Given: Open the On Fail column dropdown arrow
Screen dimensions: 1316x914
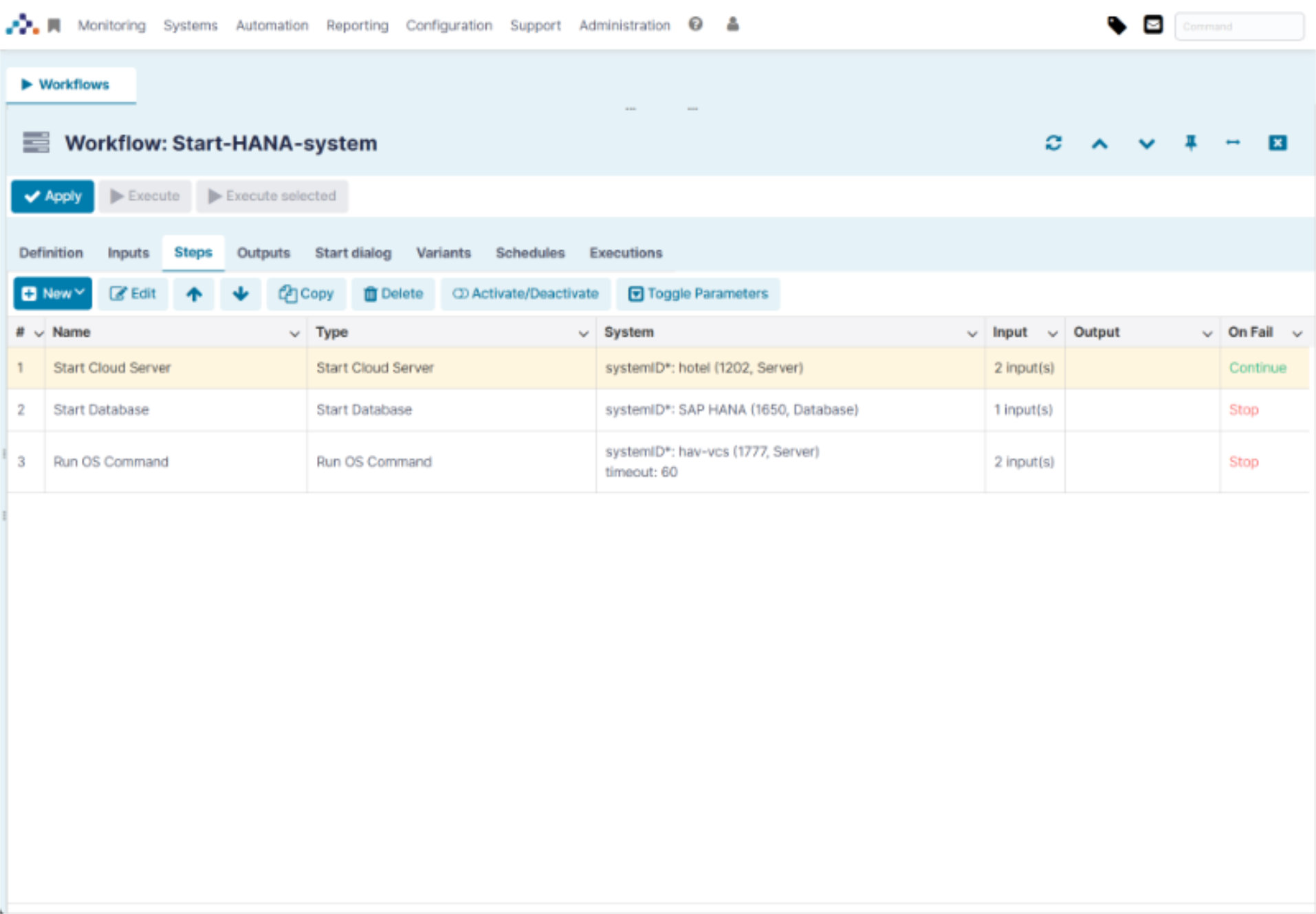Looking at the screenshot, I should click(x=1297, y=333).
